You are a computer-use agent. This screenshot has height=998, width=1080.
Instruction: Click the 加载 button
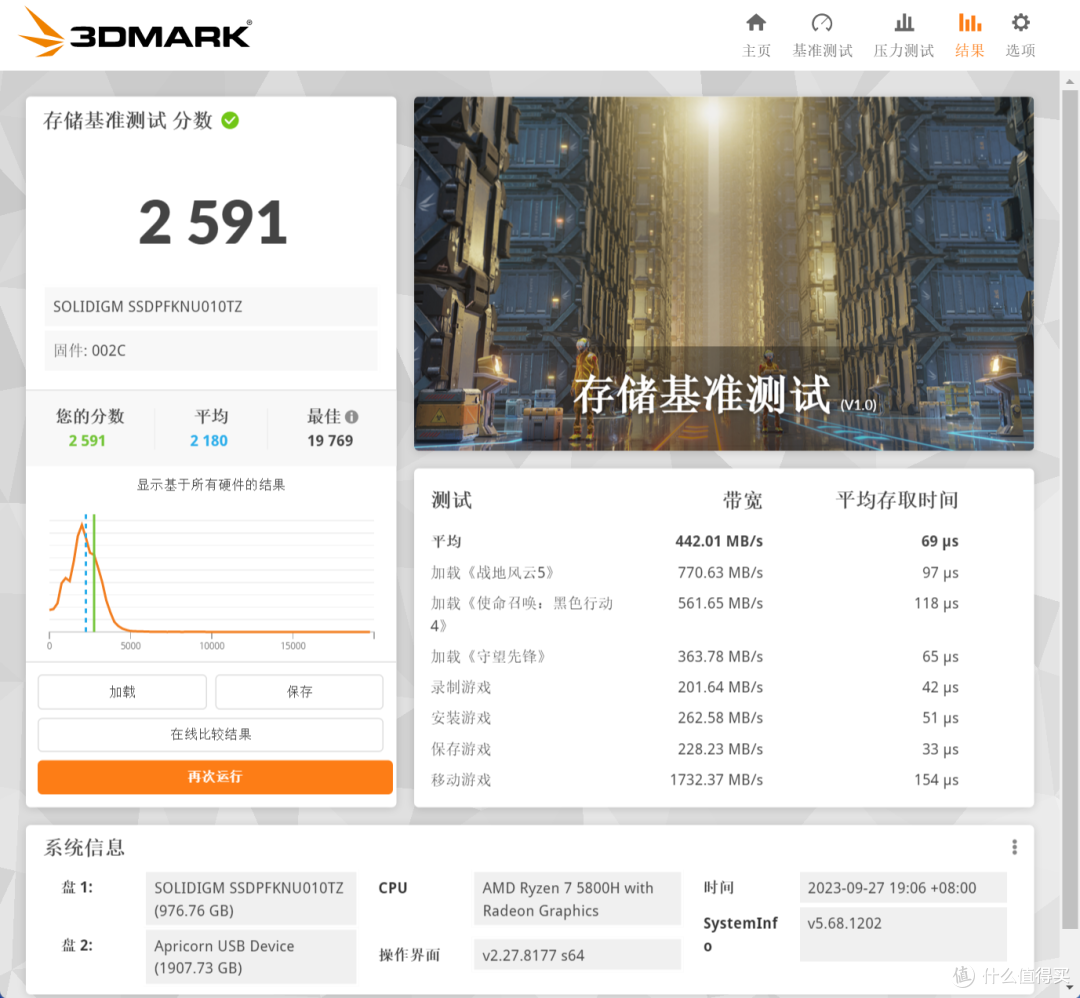[x=122, y=692]
